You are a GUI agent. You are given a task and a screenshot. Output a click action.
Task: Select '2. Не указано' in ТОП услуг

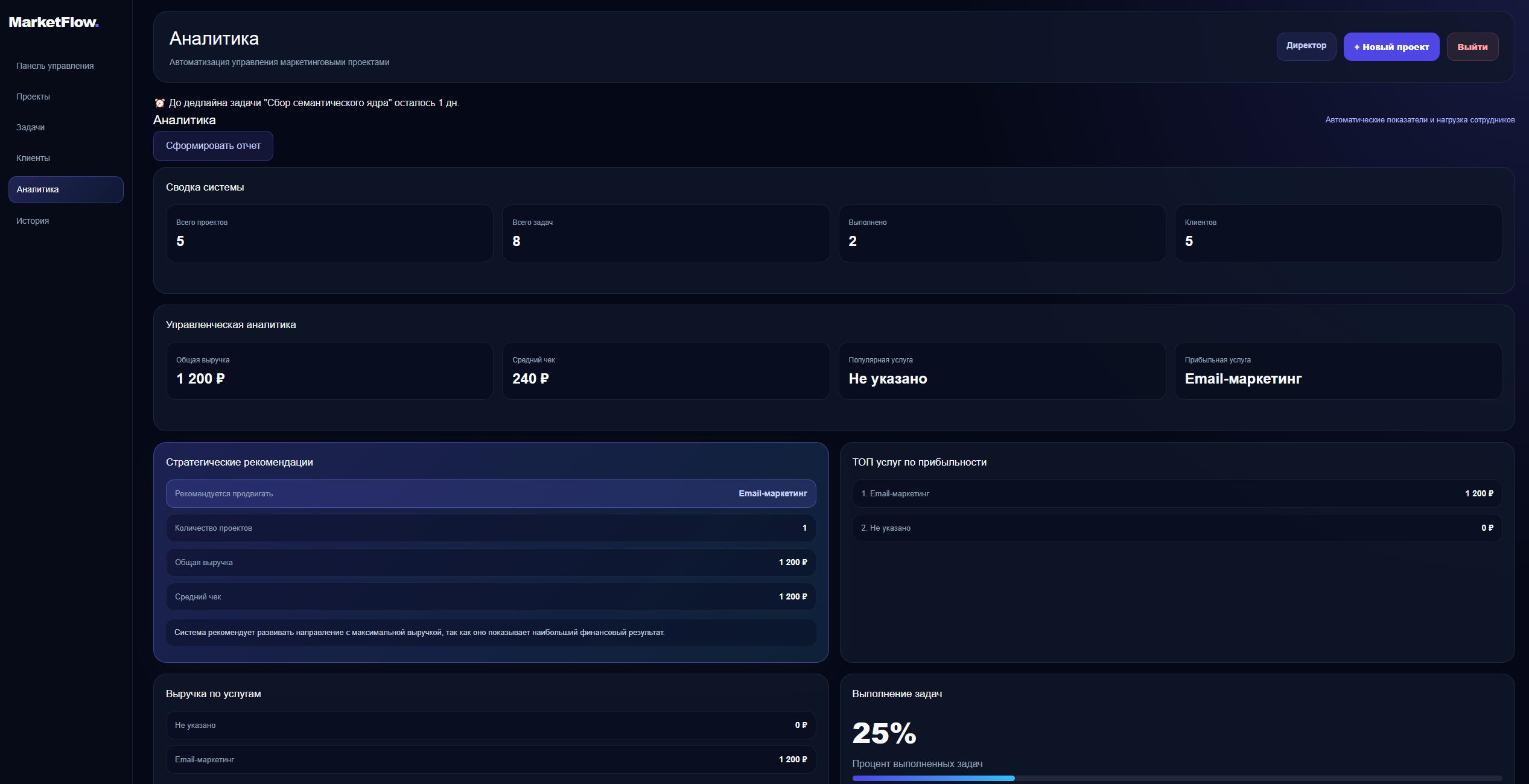pyautogui.click(x=1177, y=528)
